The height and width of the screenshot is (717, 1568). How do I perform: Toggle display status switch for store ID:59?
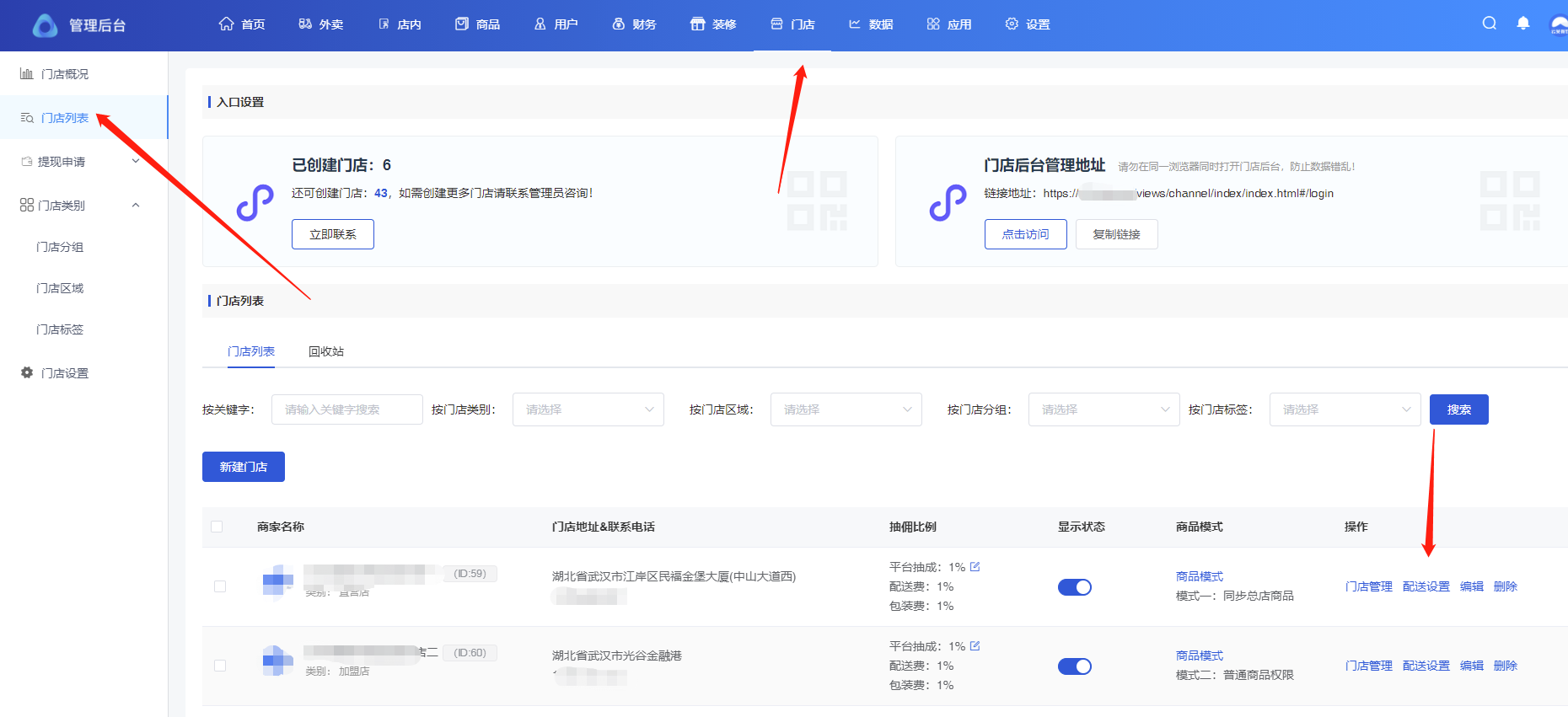(1074, 587)
